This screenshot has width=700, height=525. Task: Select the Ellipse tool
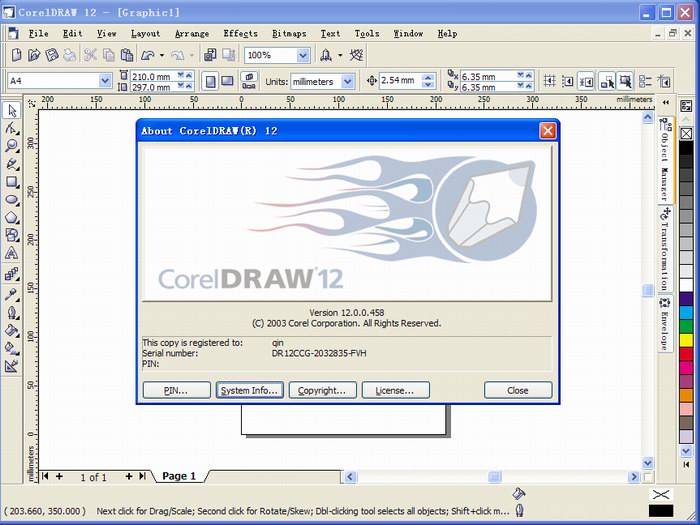tap(12, 200)
